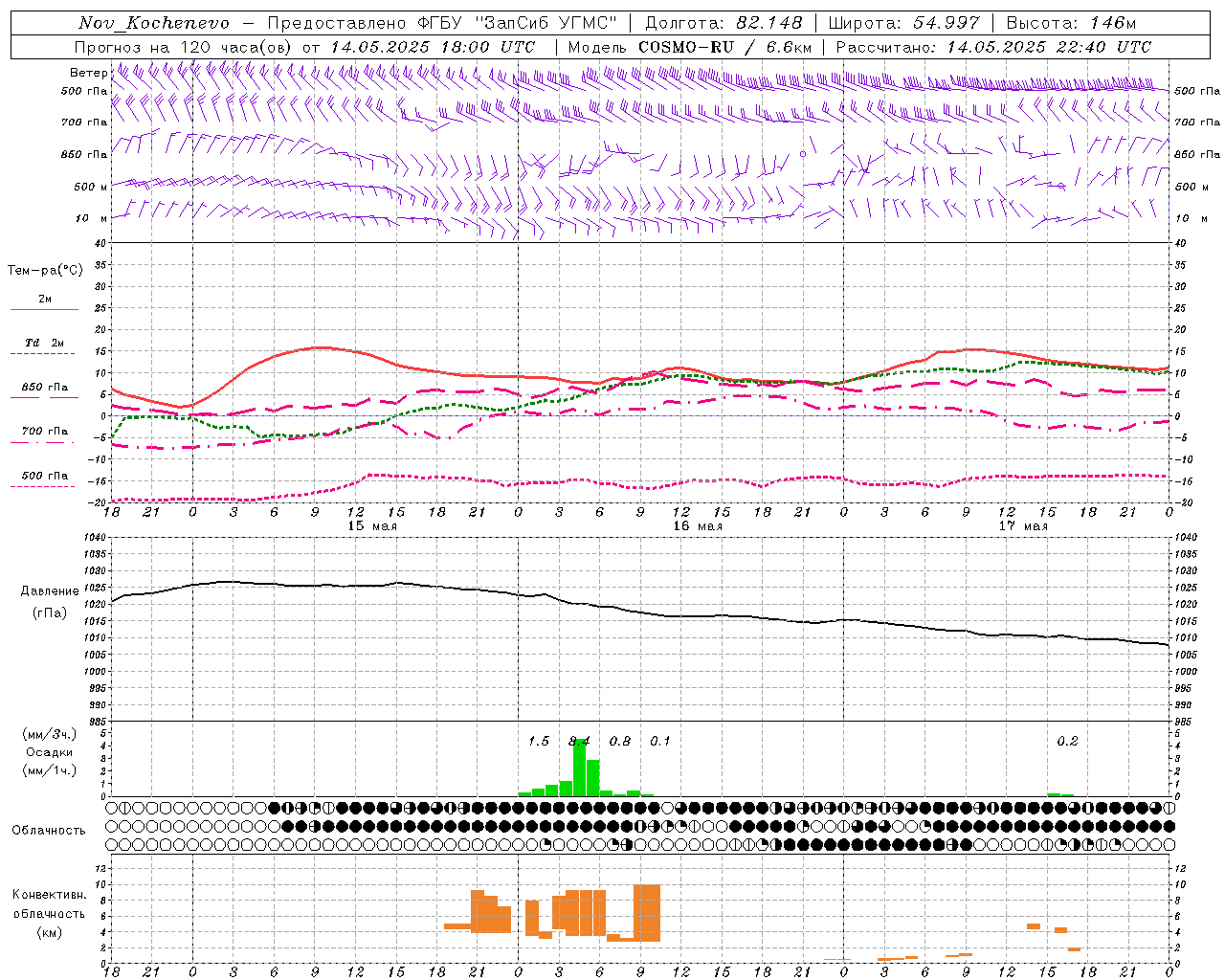Click 'Прогноз на 120 часа(ов)' forecast text
The image size is (1225, 980).
(183, 47)
